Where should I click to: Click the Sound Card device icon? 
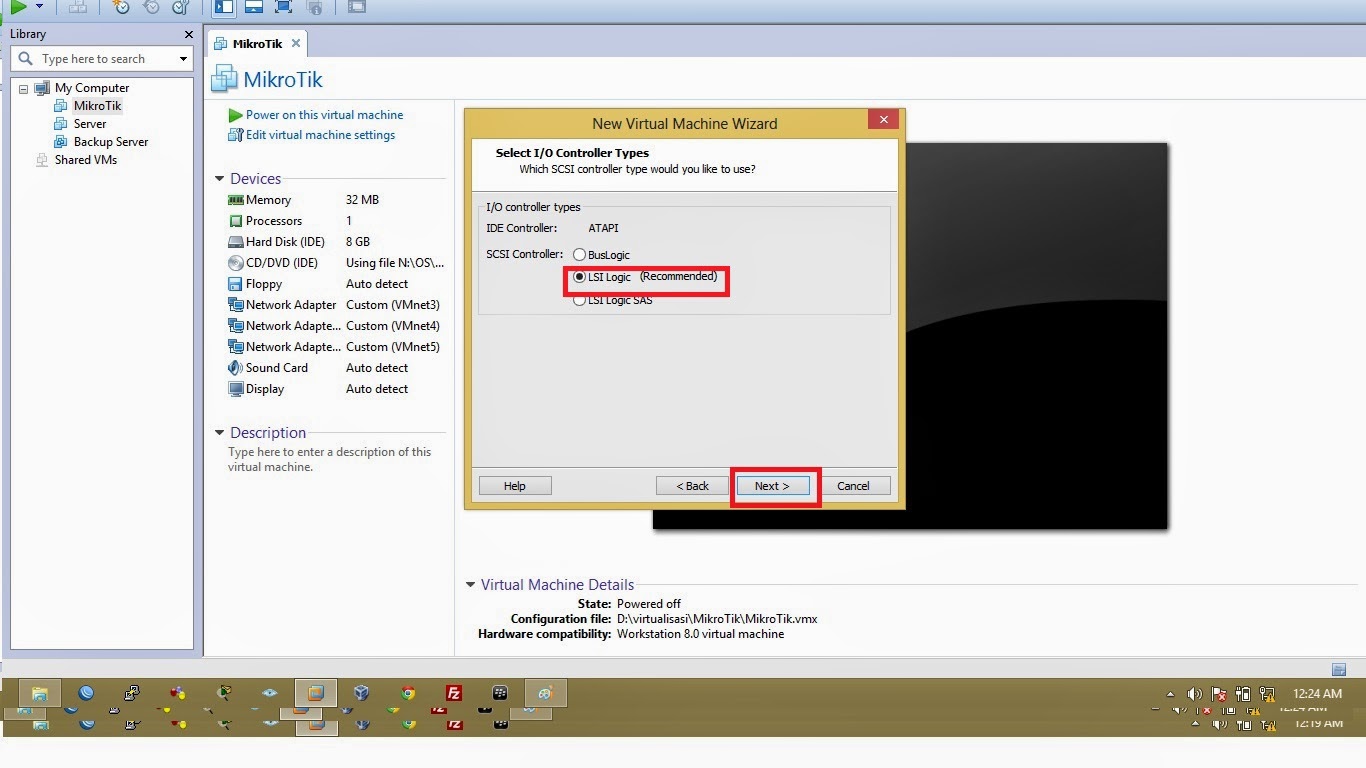tap(236, 368)
